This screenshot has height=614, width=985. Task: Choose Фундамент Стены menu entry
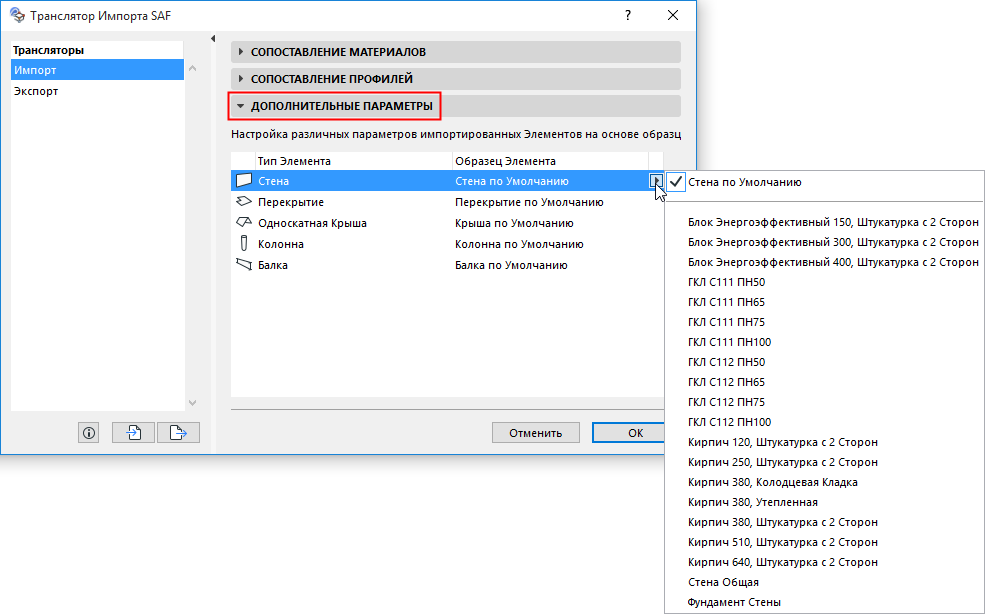pyautogui.click(x=824, y=602)
